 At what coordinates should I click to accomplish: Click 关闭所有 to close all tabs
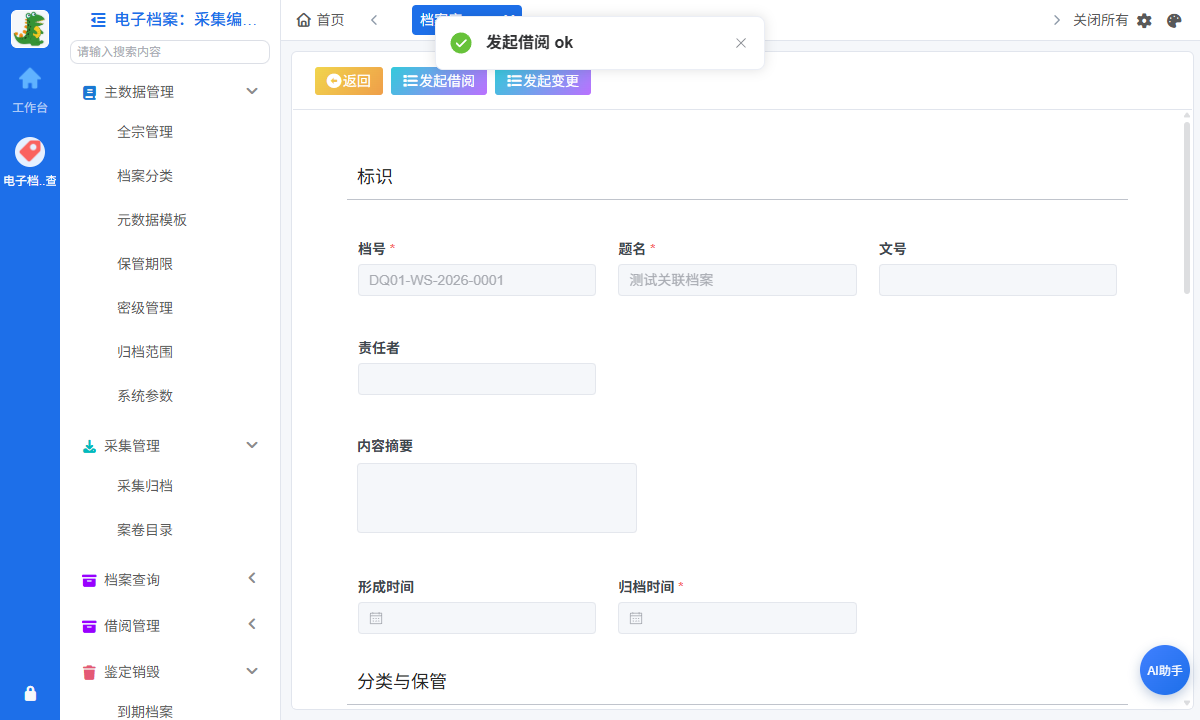click(1100, 20)
